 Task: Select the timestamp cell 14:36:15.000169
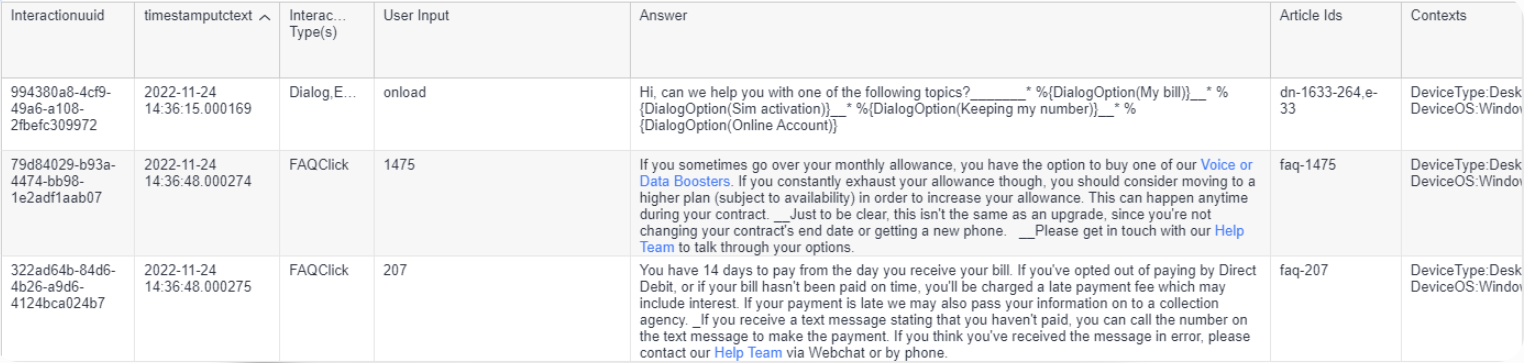pyautogui.click(x=198, y=100)
